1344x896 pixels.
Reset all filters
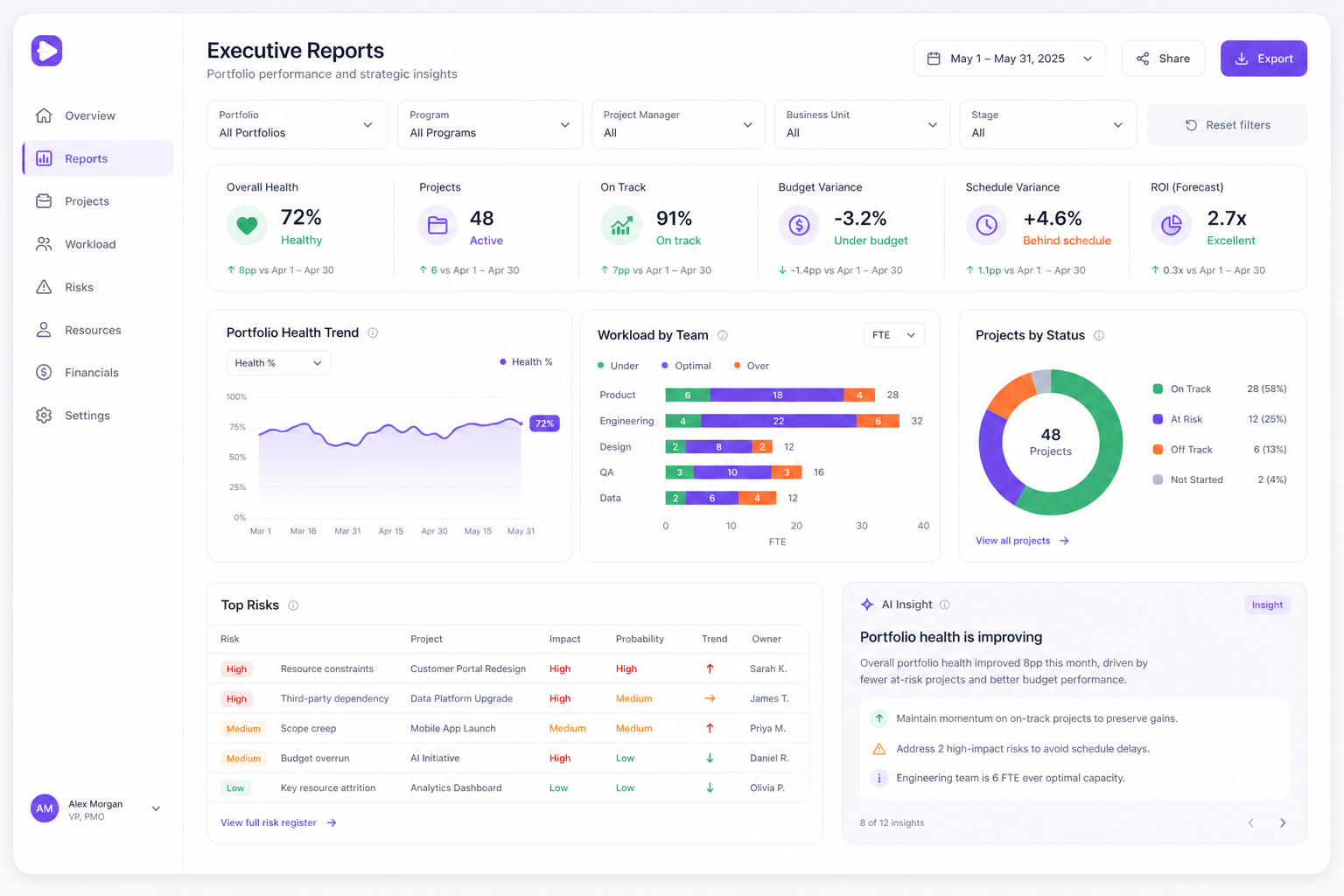point(1227,125)
